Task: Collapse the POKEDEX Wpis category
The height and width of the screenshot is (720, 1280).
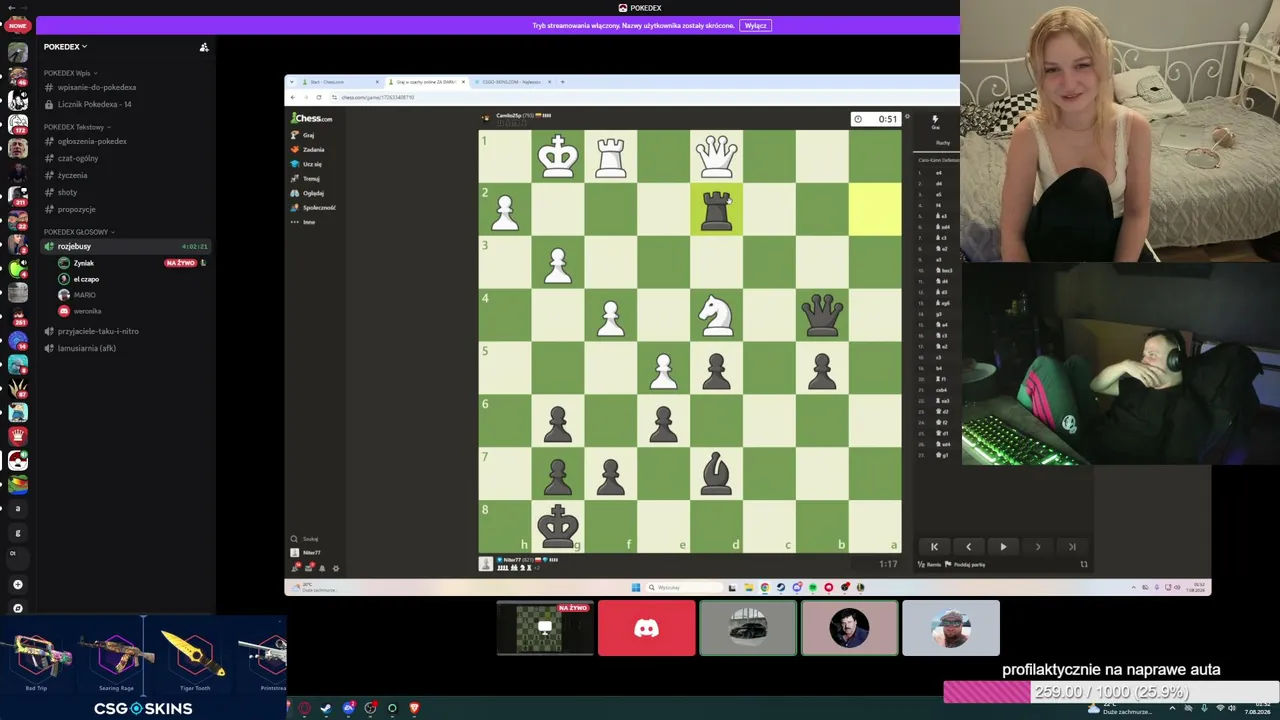Action: click(x=69, y=73)
